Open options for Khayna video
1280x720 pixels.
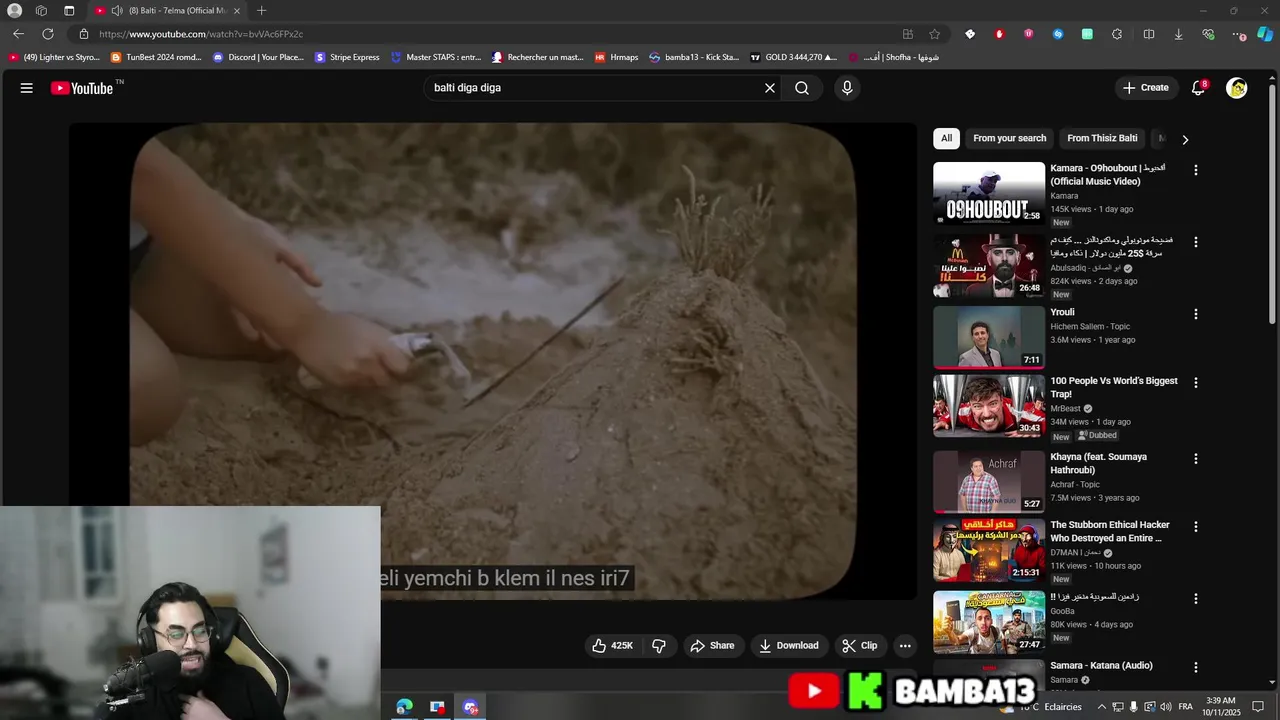(1195, 458)
